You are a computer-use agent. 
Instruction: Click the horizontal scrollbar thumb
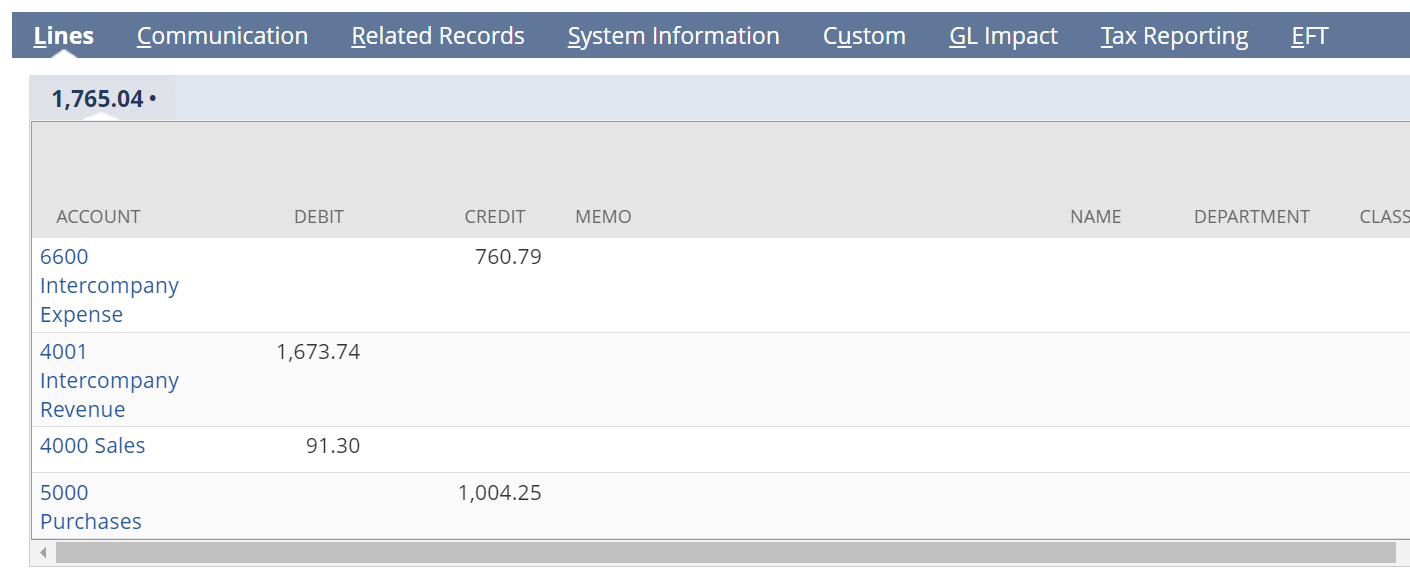pos(726,553)
